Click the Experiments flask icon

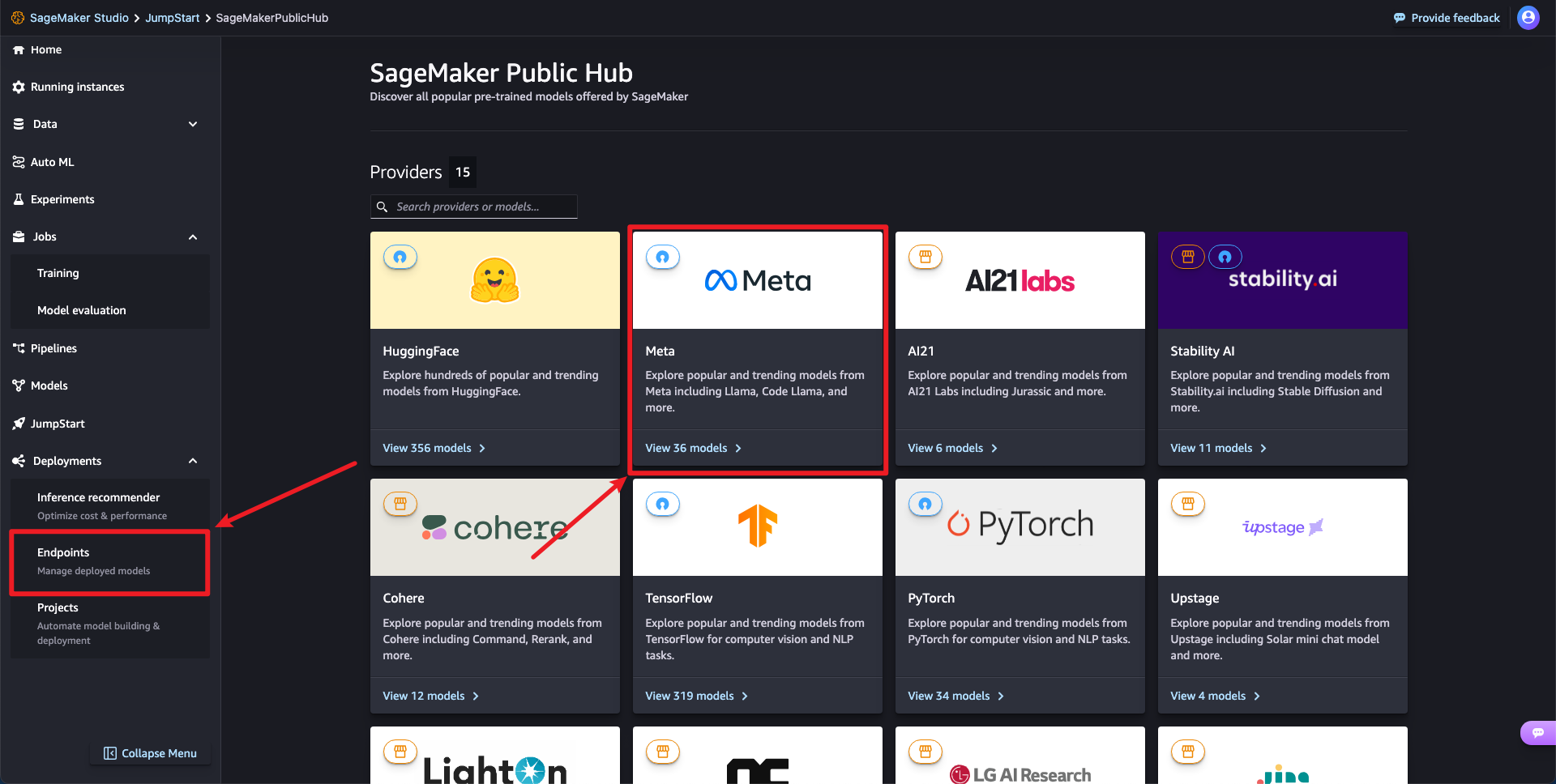[x=19, y=199]
